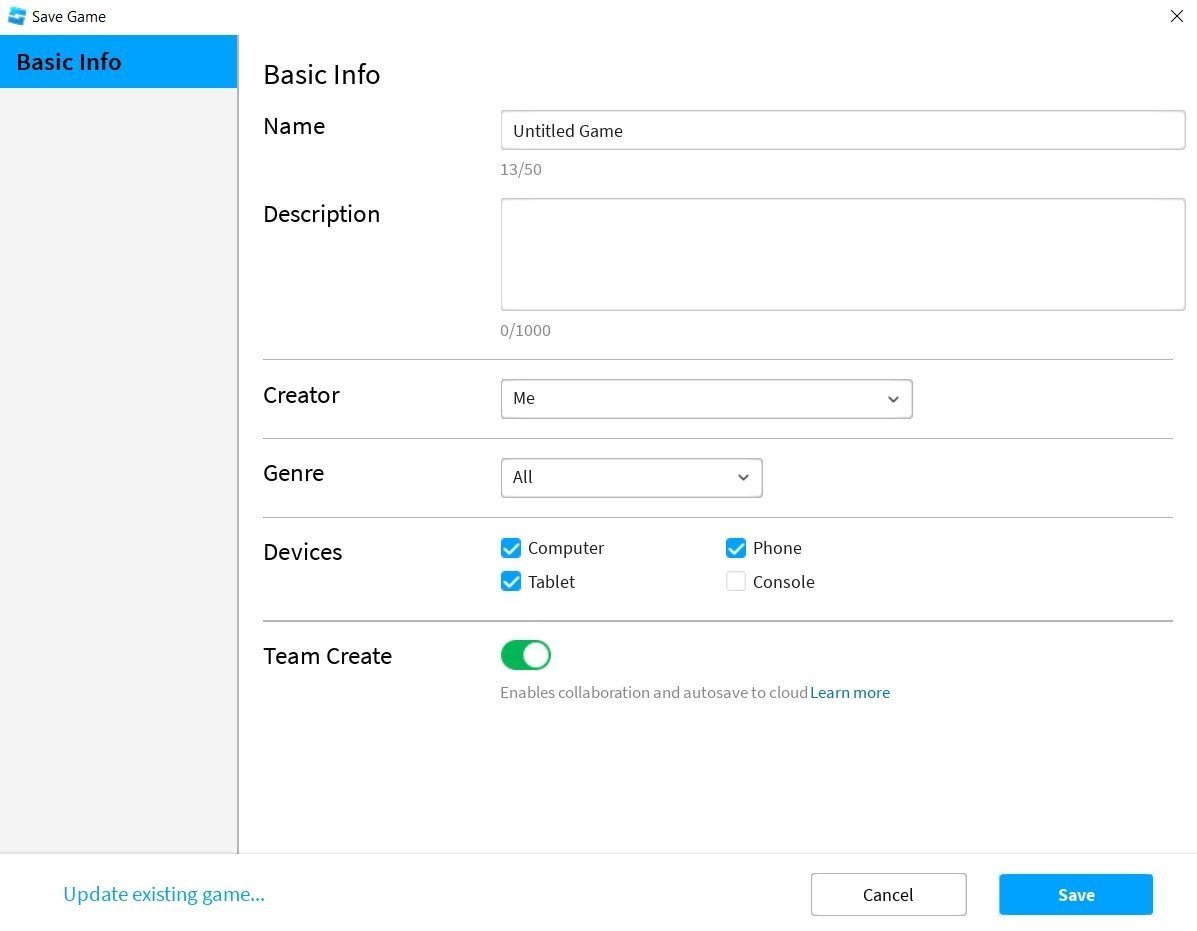Click the Devices label
Viewport: 1197px width, 931px height.
302,552
